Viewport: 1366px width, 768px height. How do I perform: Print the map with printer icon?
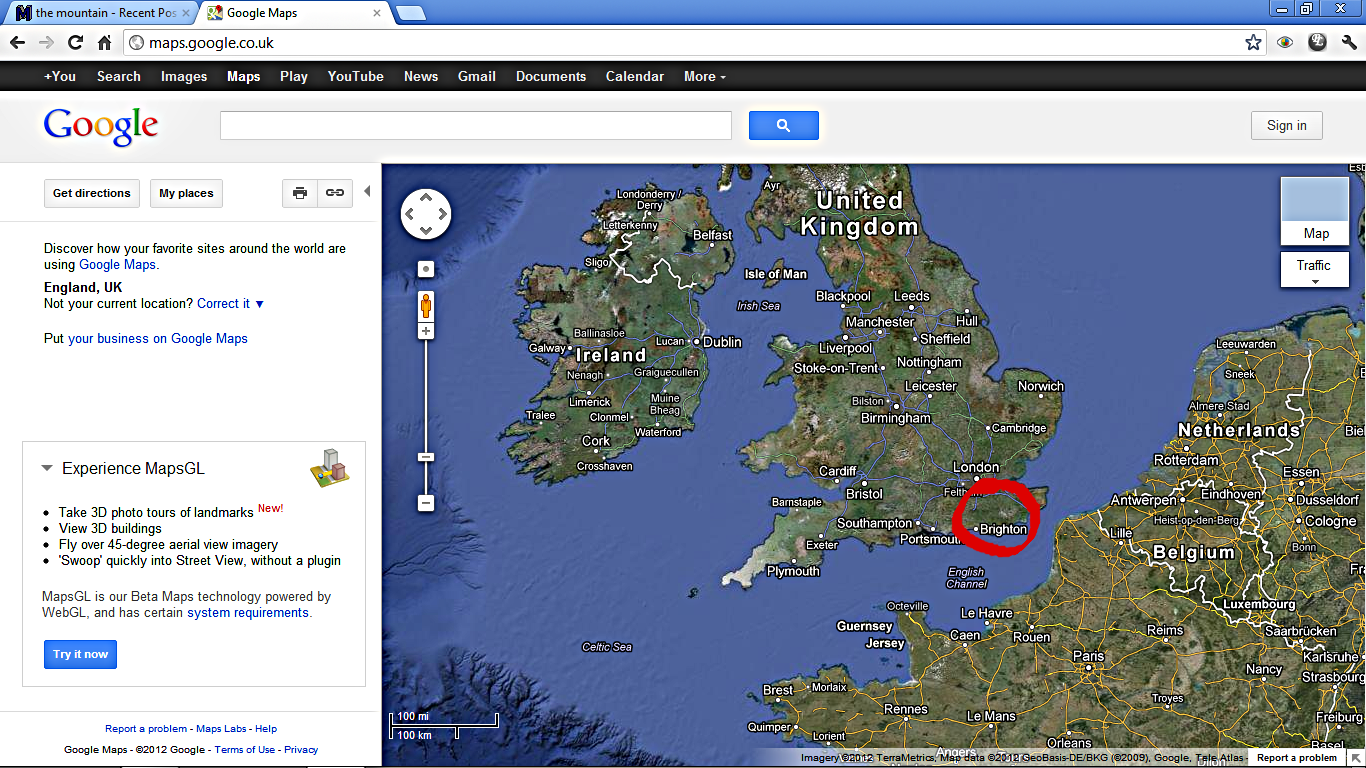pos(300,193)
